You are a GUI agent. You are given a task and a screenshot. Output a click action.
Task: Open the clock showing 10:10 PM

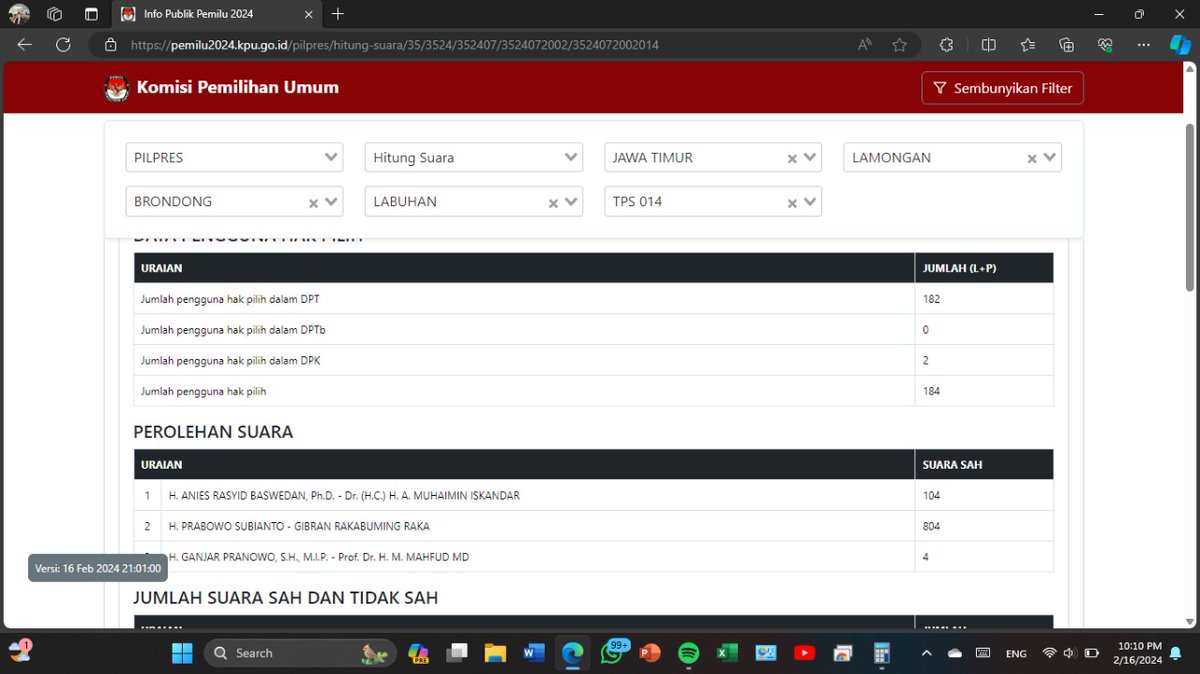(1140, 653)
